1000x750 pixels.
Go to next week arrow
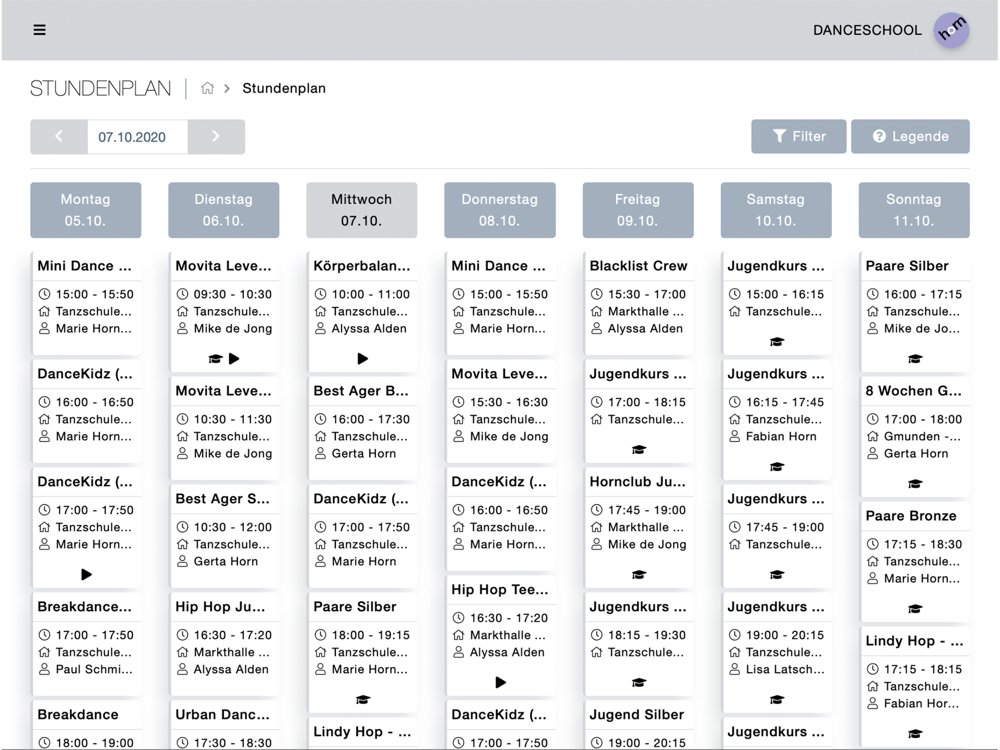point(216,136)
